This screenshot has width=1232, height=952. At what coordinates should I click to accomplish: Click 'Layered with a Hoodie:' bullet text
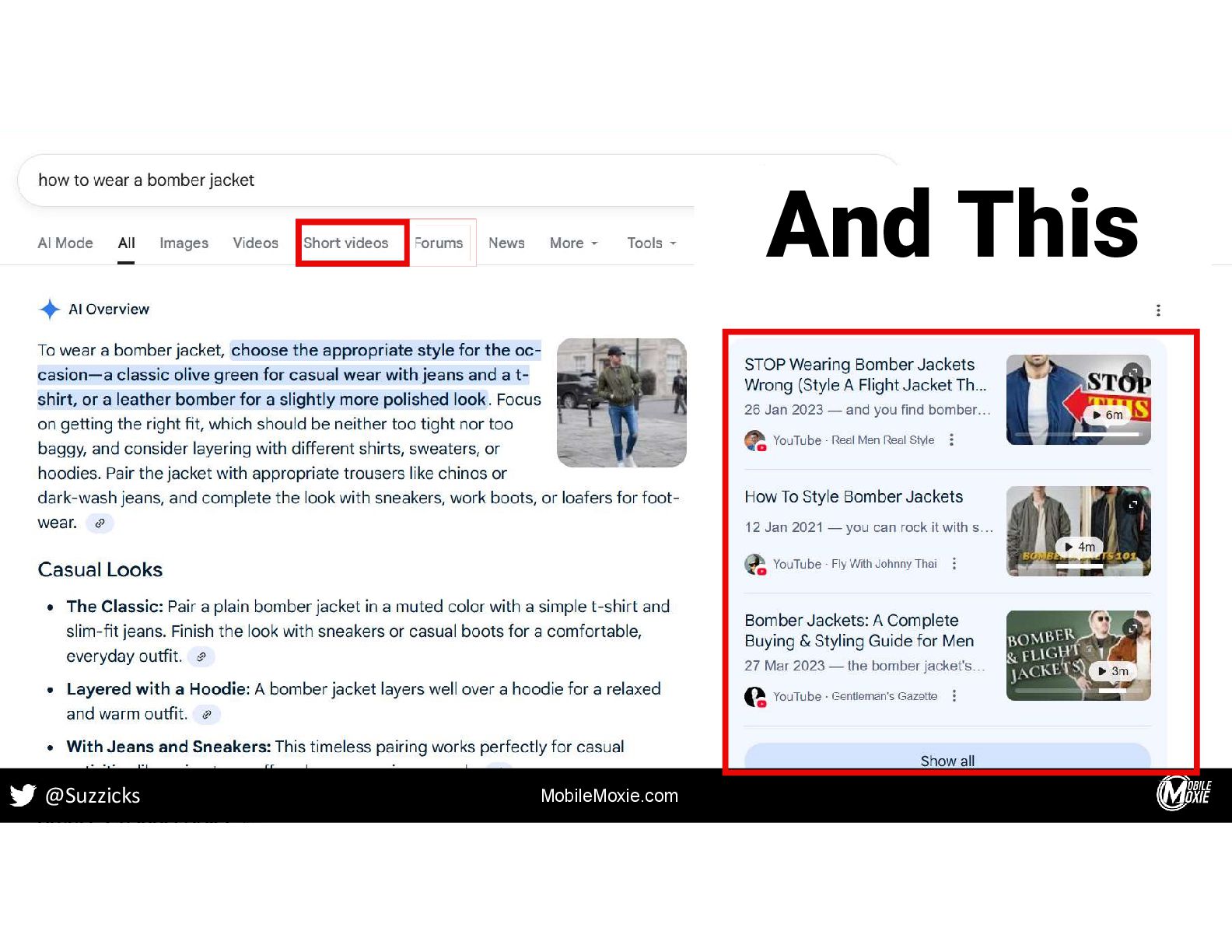(x=158, y=689)
